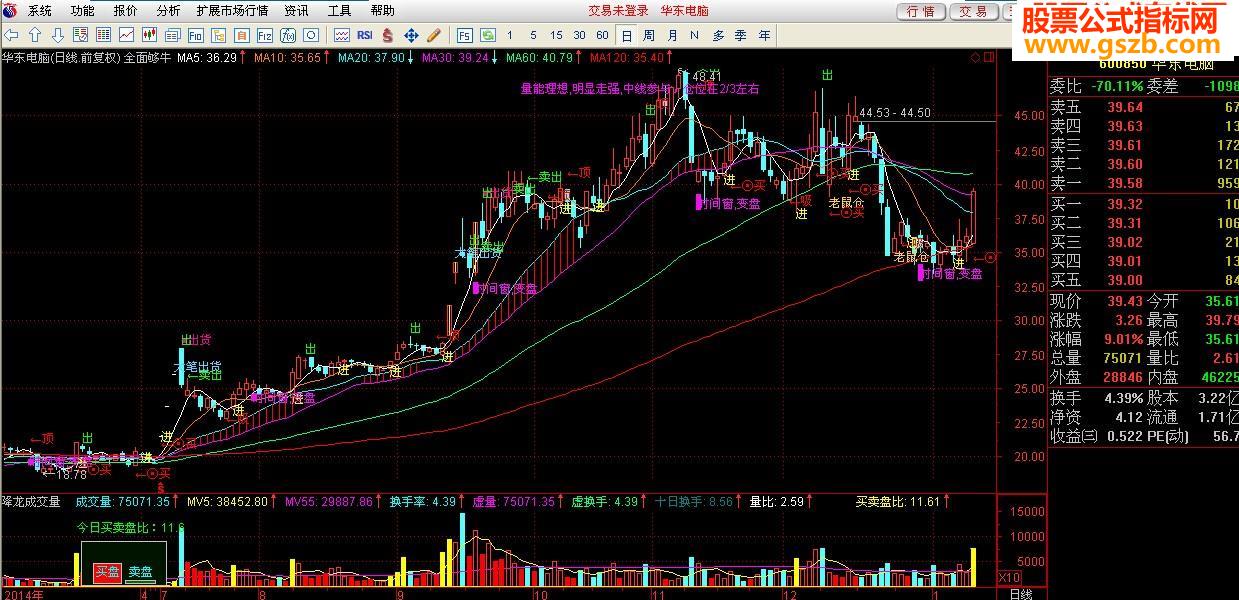
Task: Select the 多 multi-period option
Action: click(718, 35)
